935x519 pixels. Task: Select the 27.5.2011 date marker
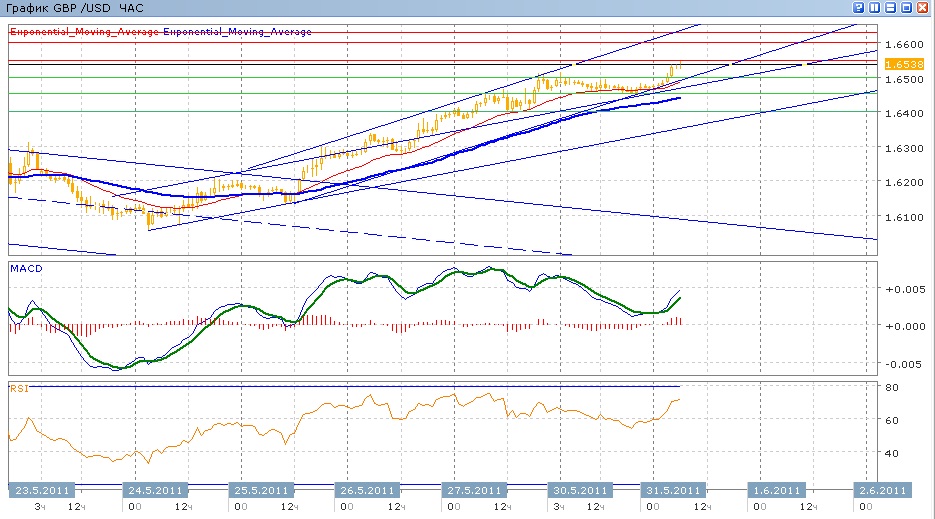pyautogui.click(x=474, y=490)
